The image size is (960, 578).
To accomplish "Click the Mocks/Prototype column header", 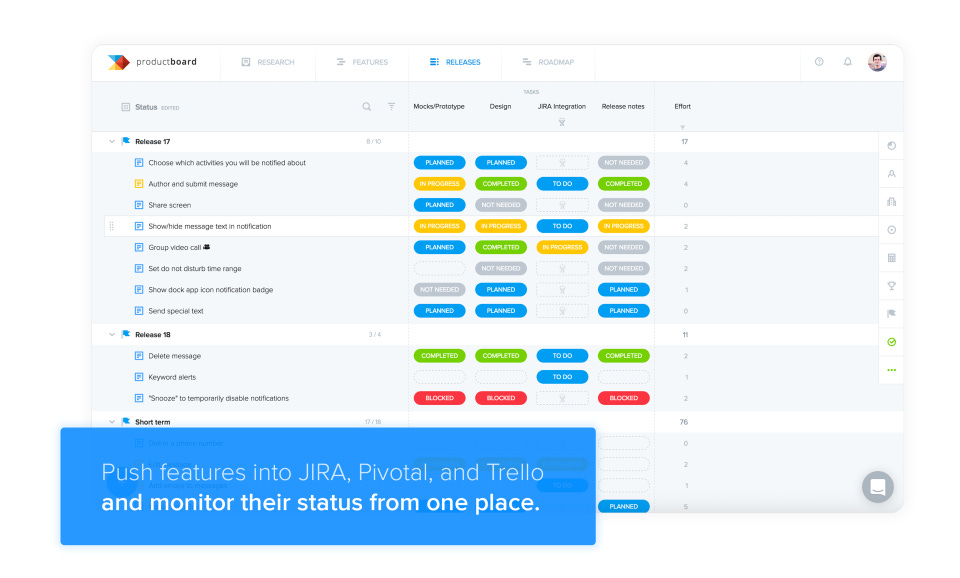I will (439, 107).
